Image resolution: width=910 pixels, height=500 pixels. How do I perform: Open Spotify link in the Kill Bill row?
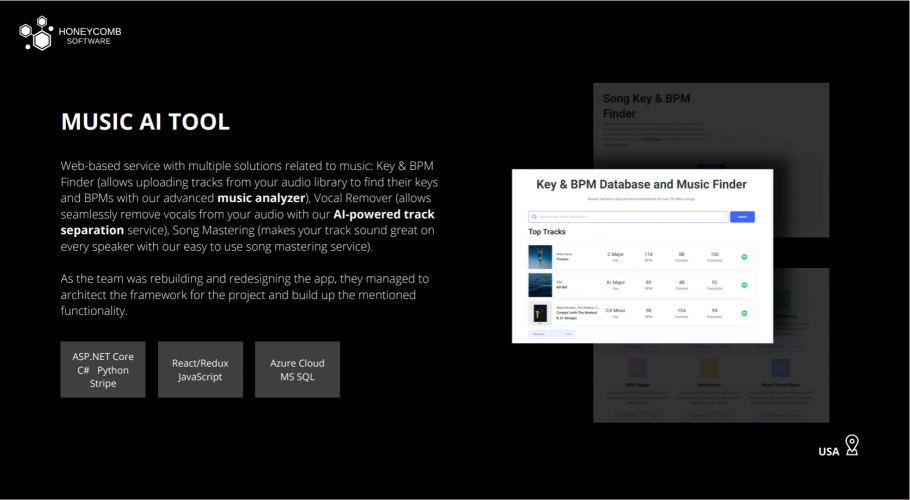click(744, 285)
